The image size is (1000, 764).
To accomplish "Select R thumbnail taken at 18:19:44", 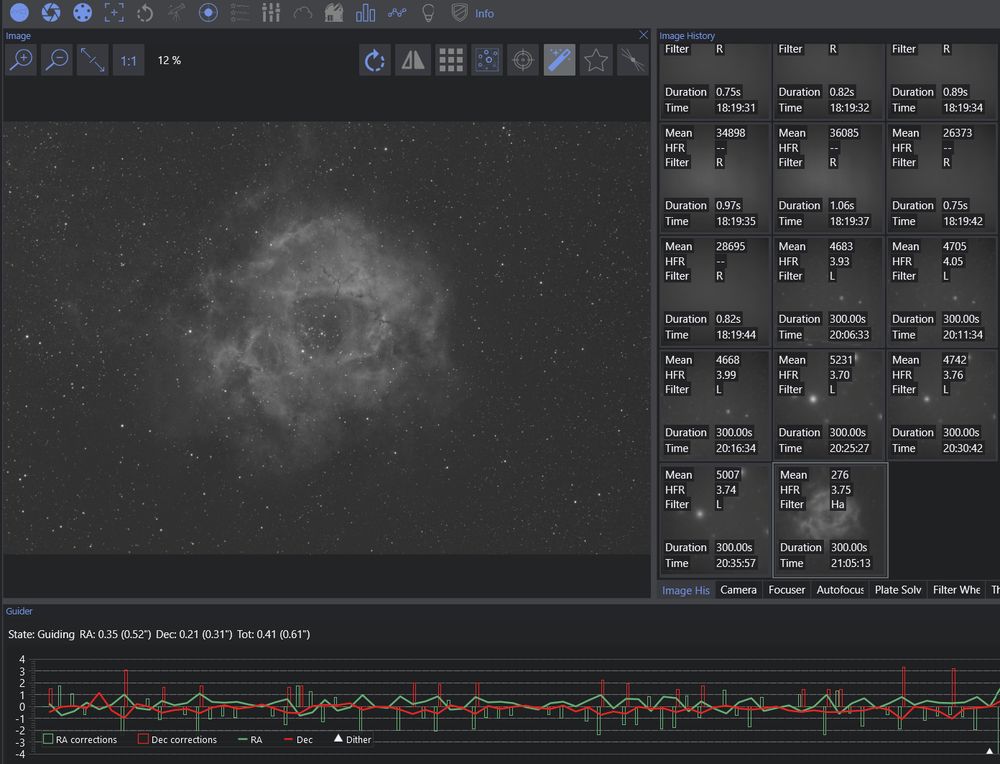I will click(714, 292).
